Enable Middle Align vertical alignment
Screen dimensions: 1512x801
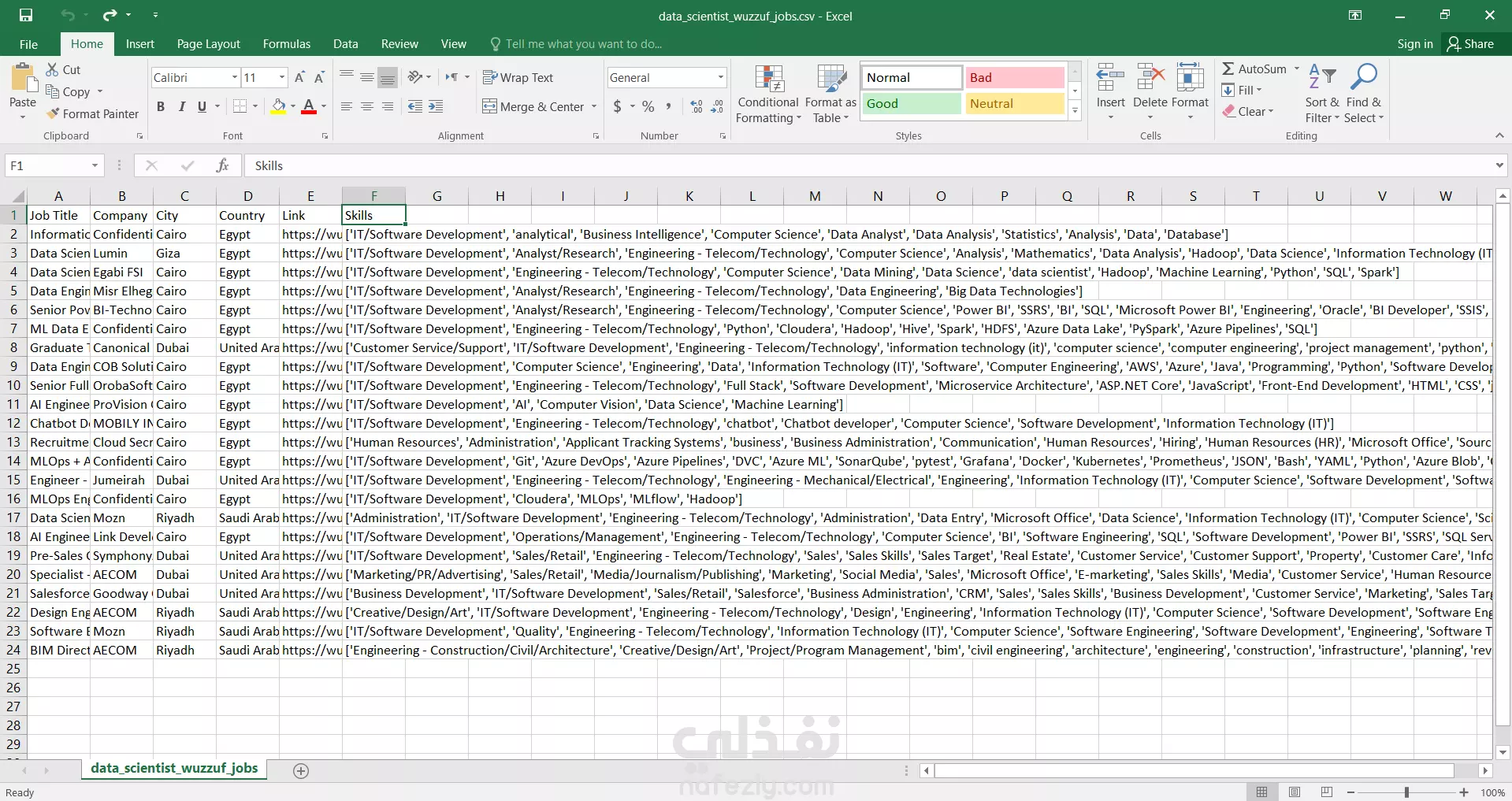click(366, 77)
